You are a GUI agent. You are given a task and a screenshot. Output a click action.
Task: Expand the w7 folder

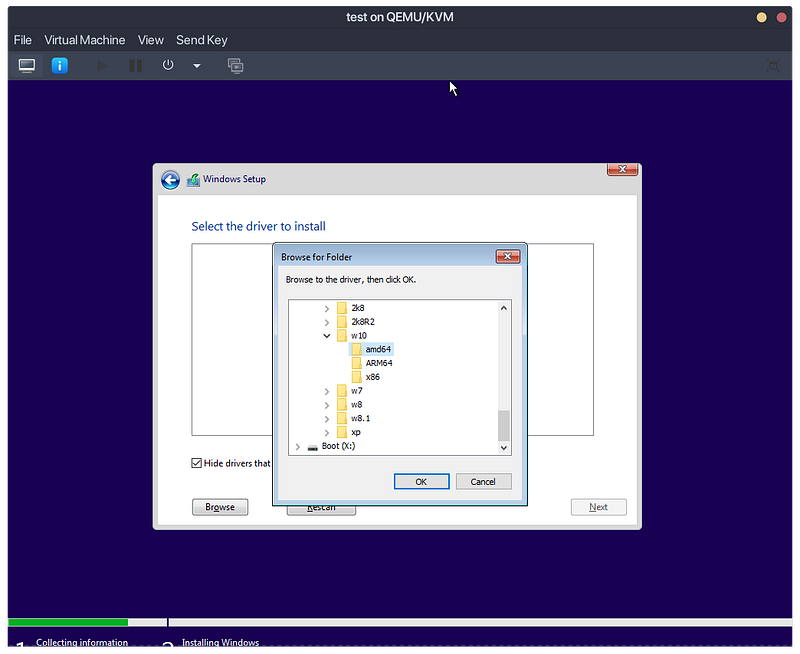point(327,391)
